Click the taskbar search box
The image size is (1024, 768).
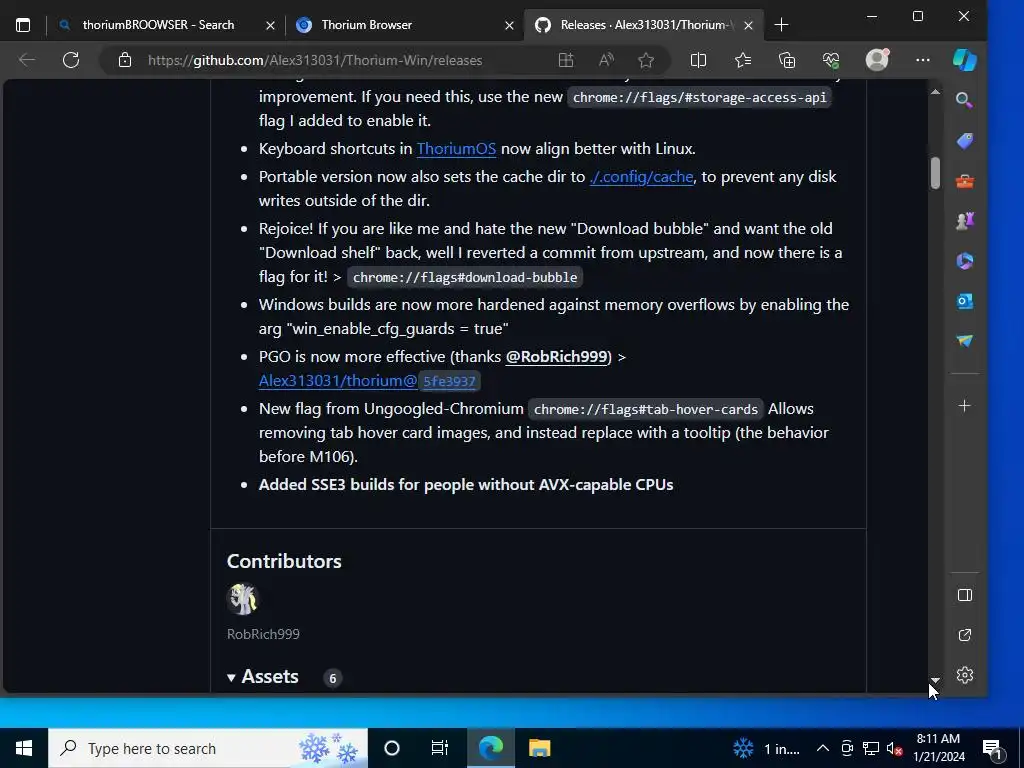[x=208, y=748]
